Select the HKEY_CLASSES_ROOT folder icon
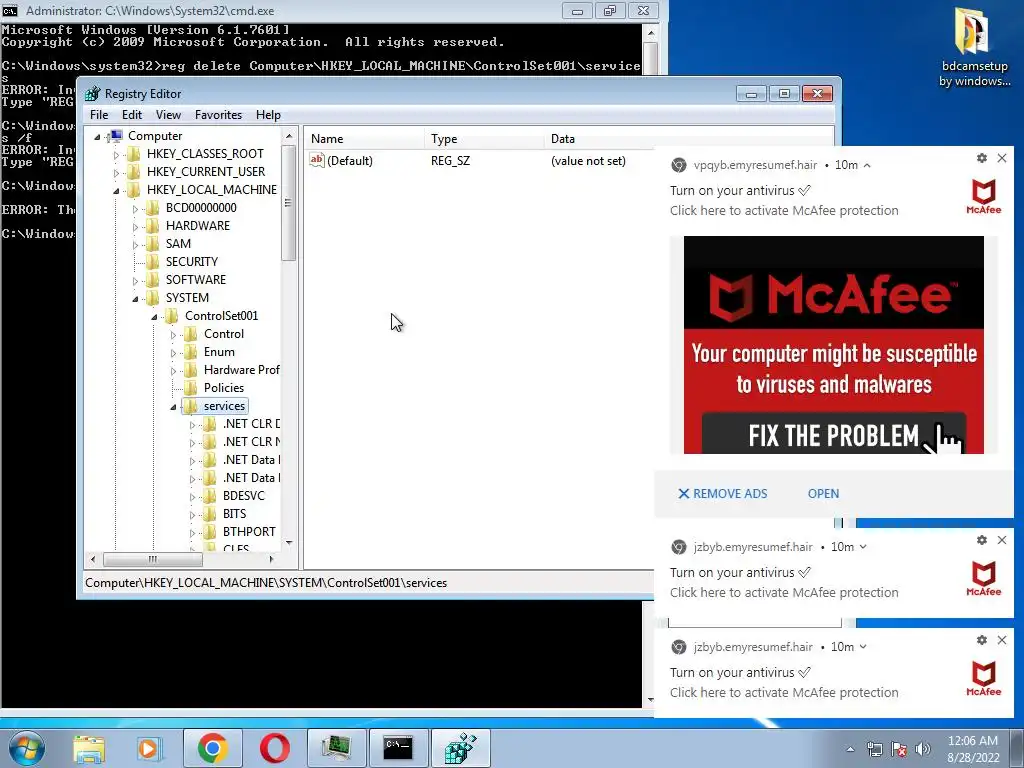This screenshot has width=1024, height=768. [x=133, y=153]
